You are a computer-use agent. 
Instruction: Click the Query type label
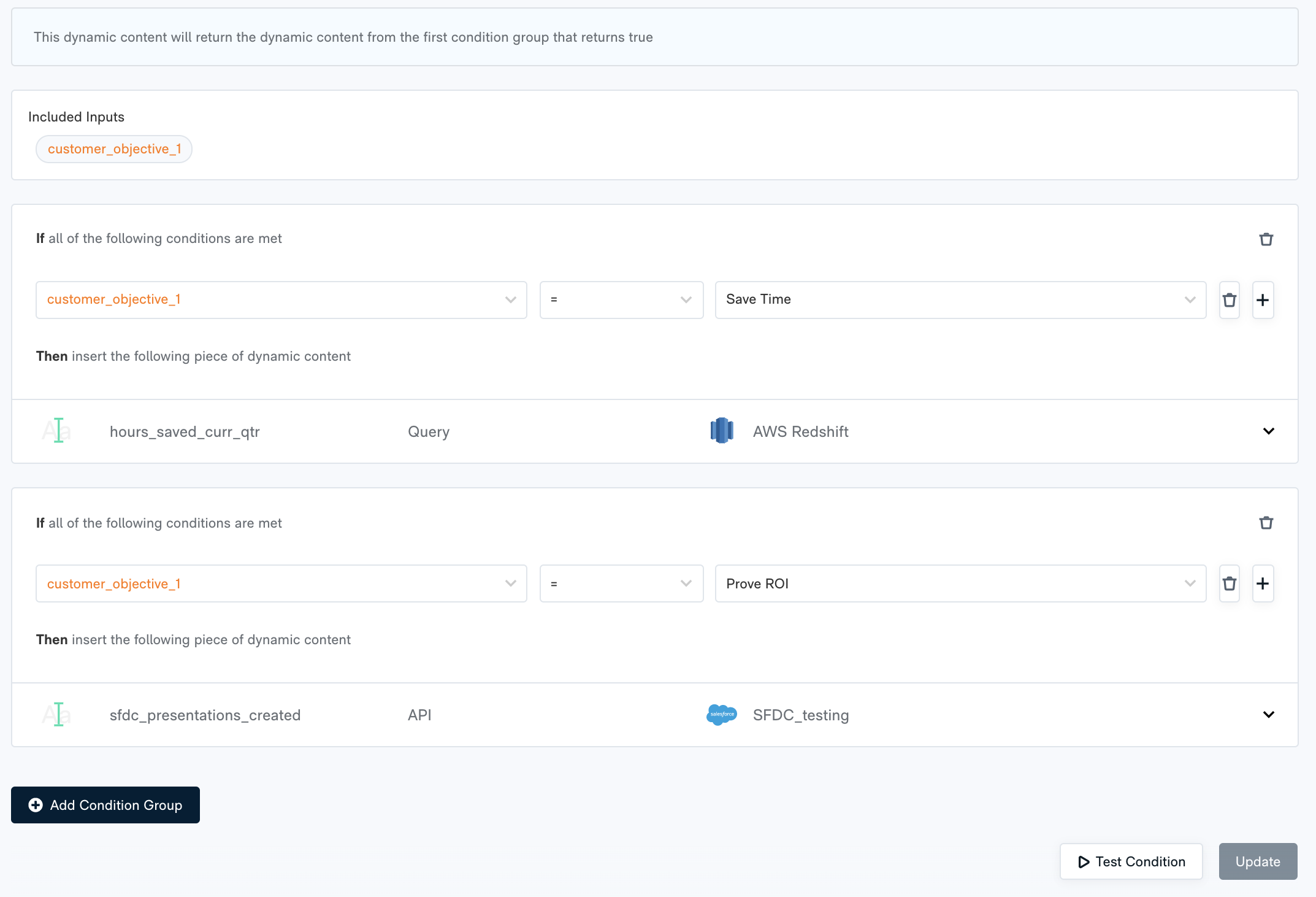point(429,432)
